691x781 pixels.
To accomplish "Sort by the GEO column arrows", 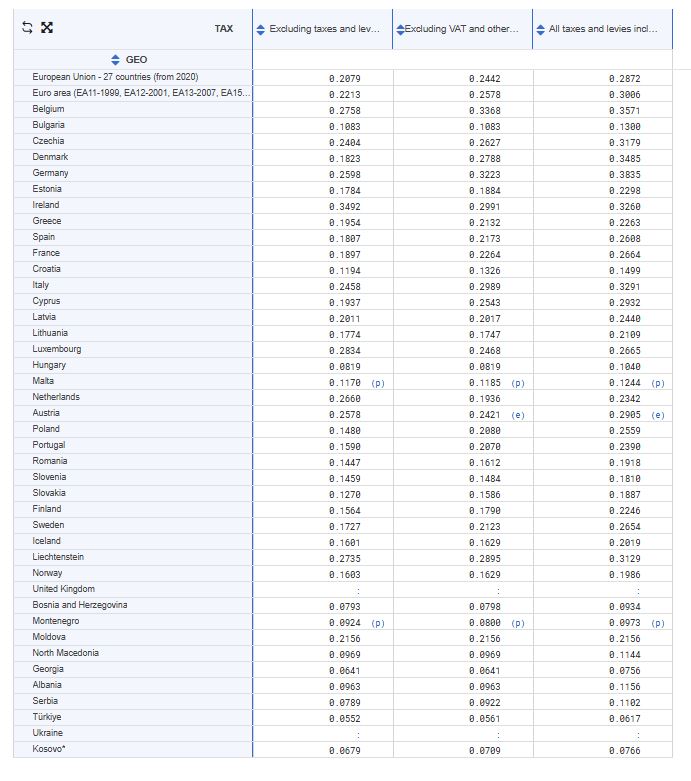I will [x=115, y=60].
